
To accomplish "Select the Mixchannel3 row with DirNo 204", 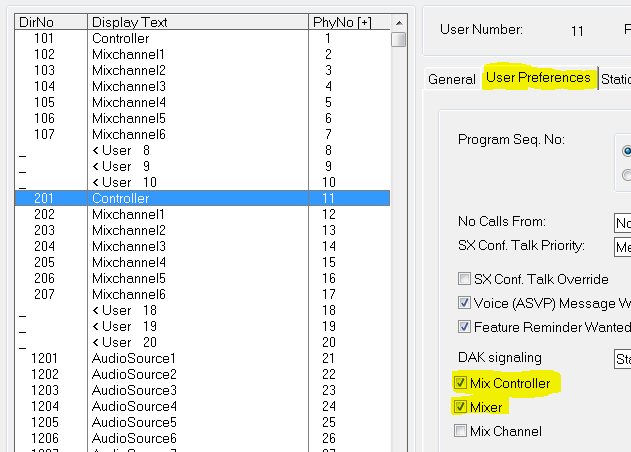I will [x=128, y=246].
